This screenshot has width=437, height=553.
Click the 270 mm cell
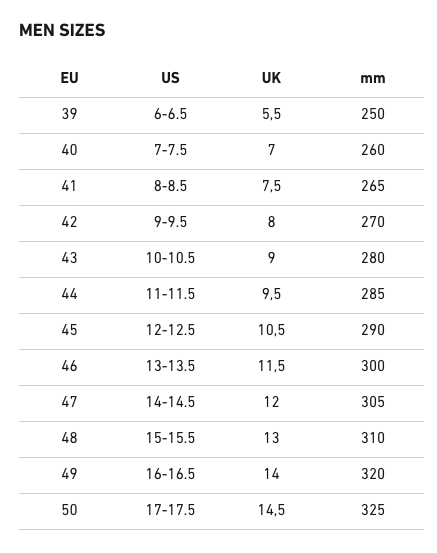click(373, 222)
